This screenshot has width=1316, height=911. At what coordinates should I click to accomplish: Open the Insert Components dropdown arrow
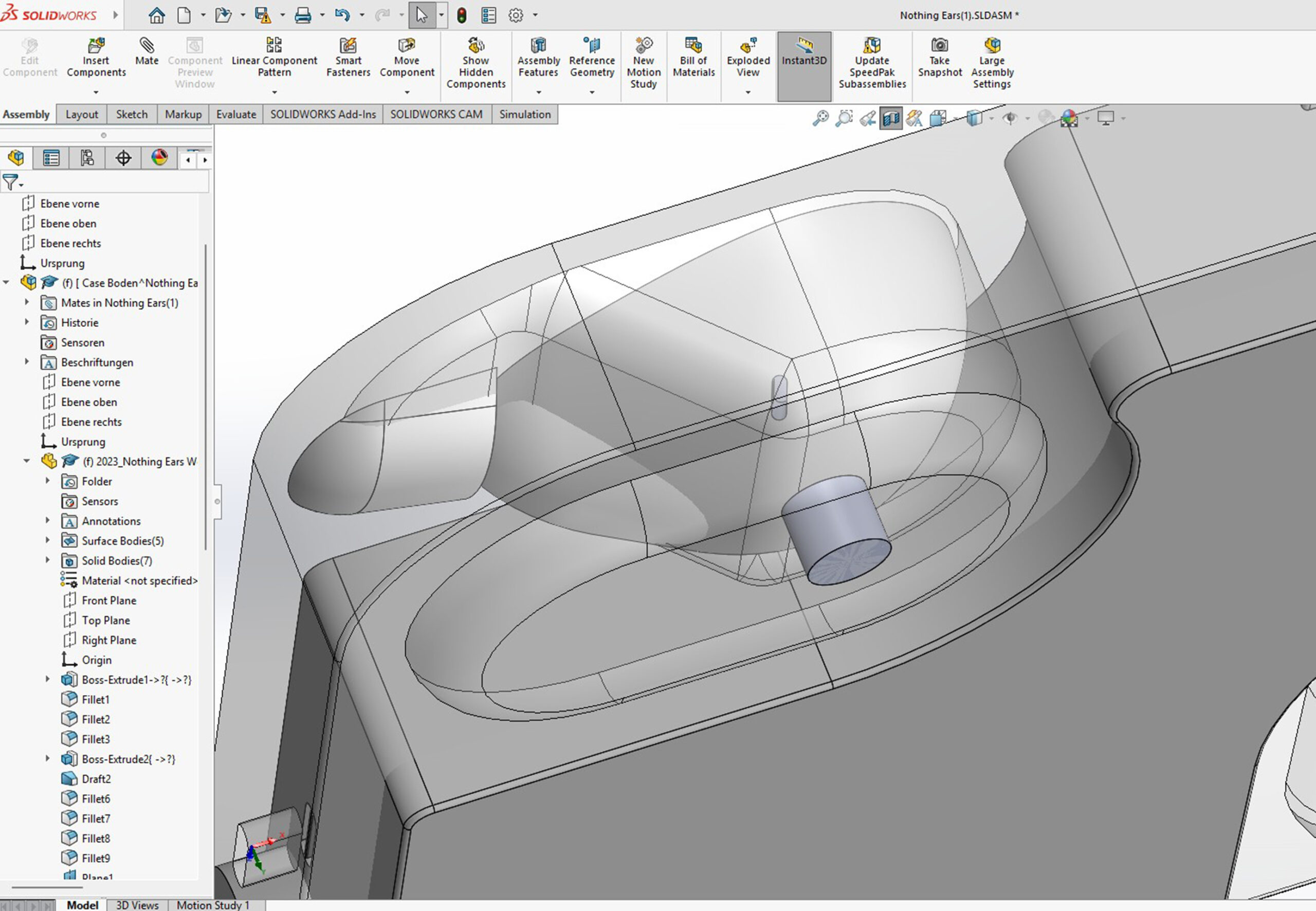coord(96,92)
